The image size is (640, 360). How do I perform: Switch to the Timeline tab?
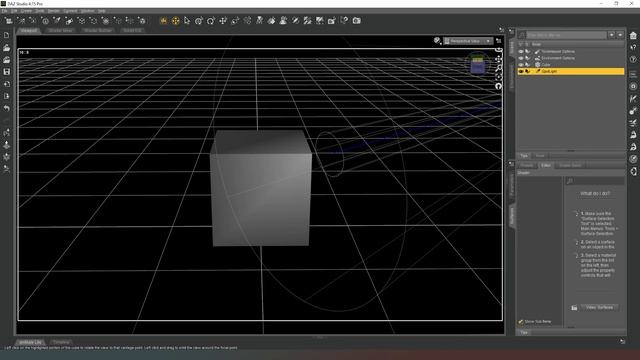point(60,342)
